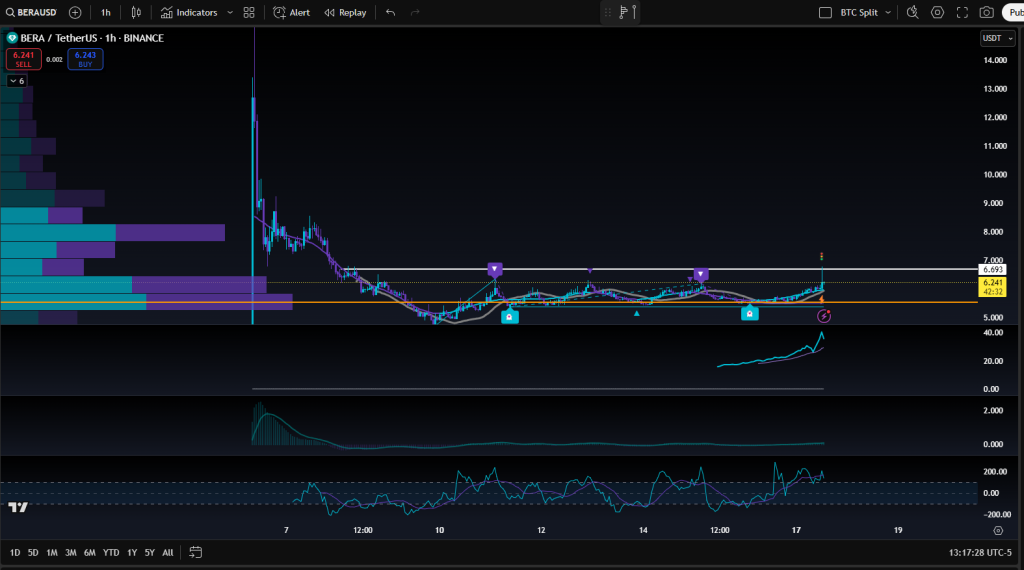Open time axis settings gear icon
This screenshot has height=570, width=1024.
tap(998, 530)
